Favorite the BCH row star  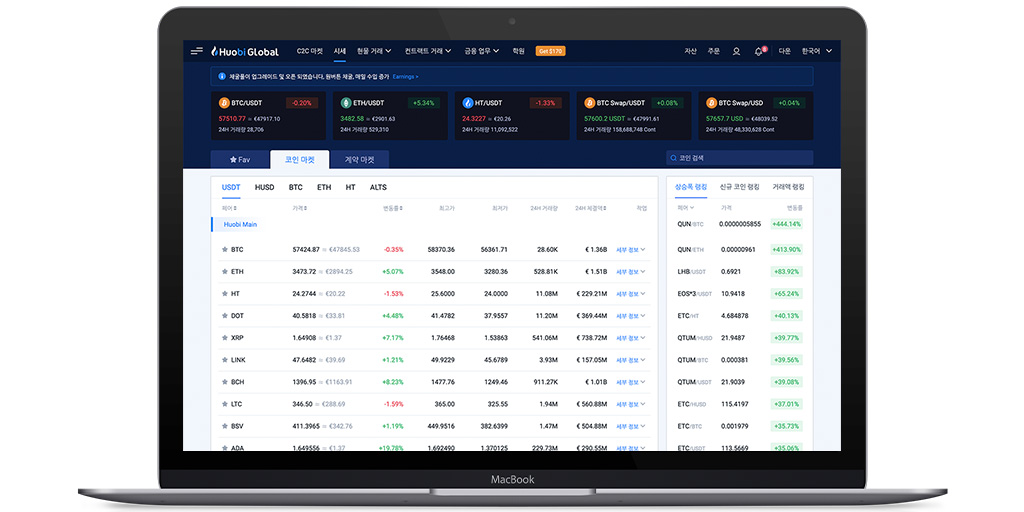point(225,383)
